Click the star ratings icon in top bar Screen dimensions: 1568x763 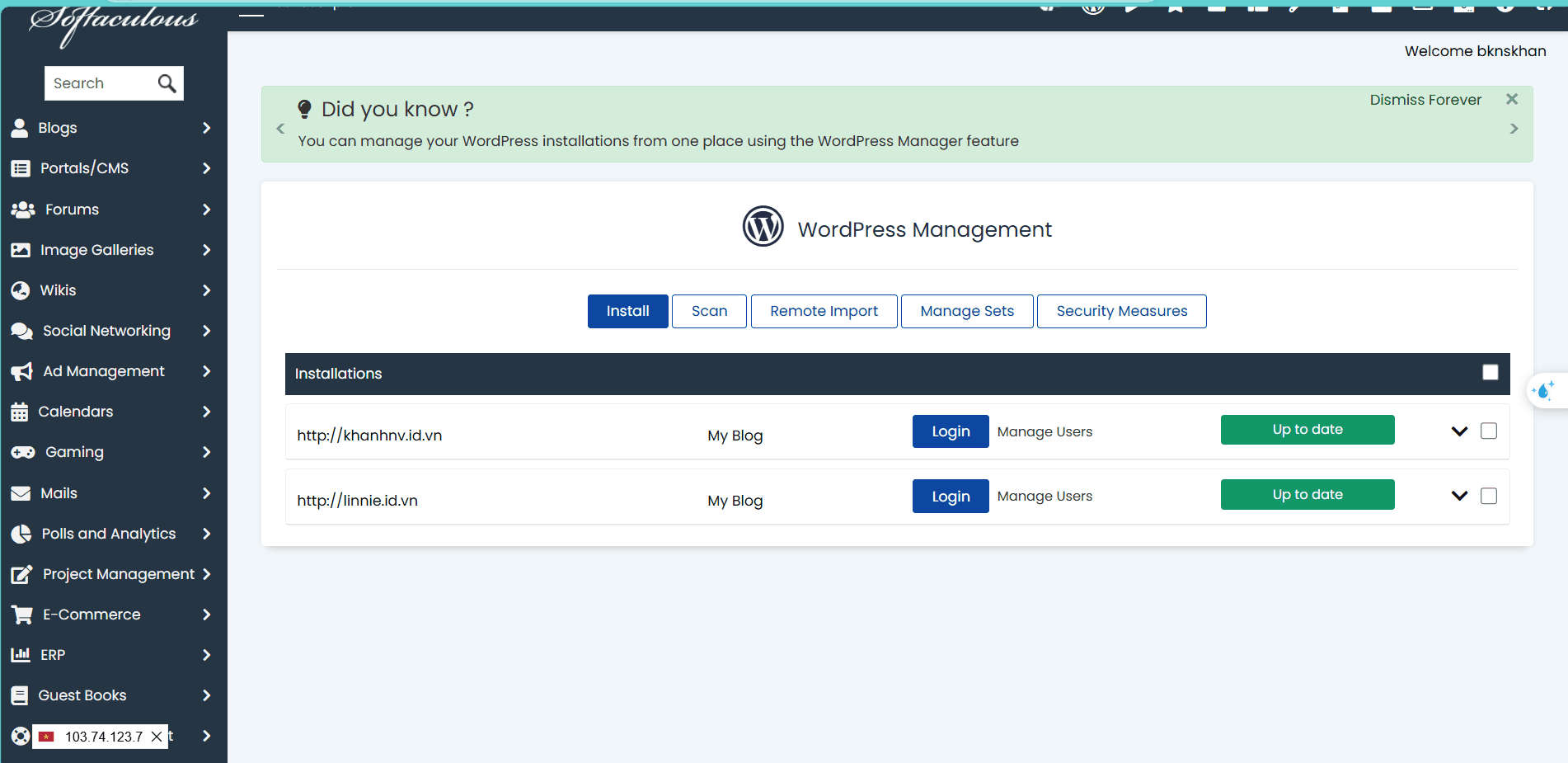point(1176,8)
